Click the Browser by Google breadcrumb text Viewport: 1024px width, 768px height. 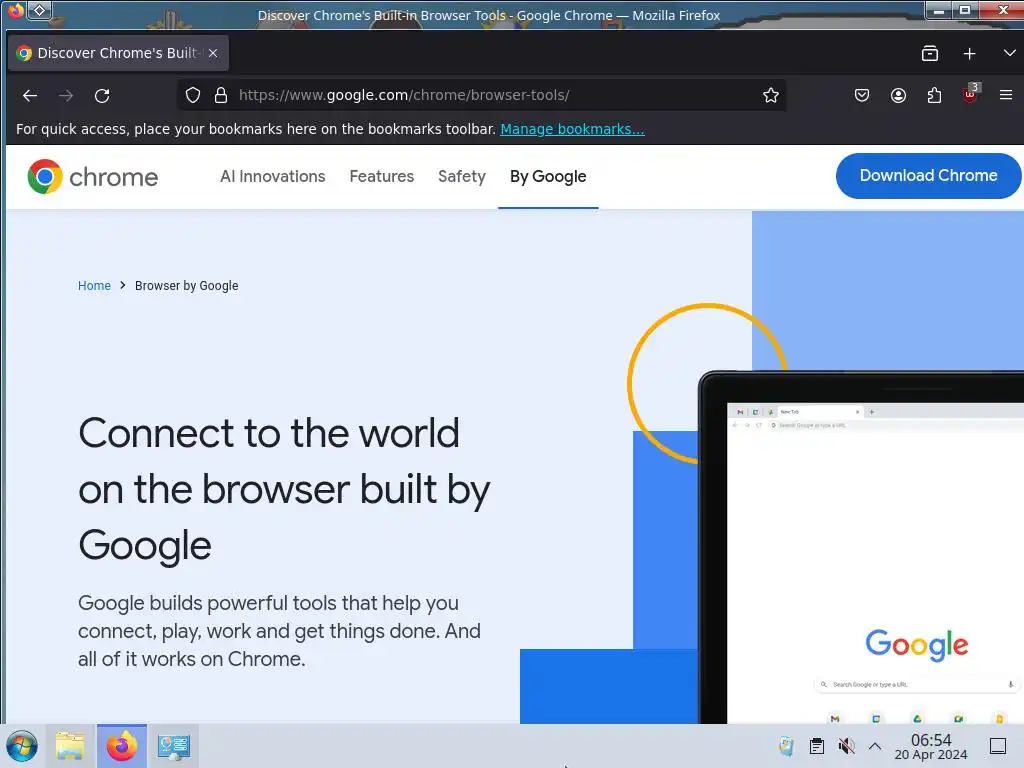click(x=186, y=285)
